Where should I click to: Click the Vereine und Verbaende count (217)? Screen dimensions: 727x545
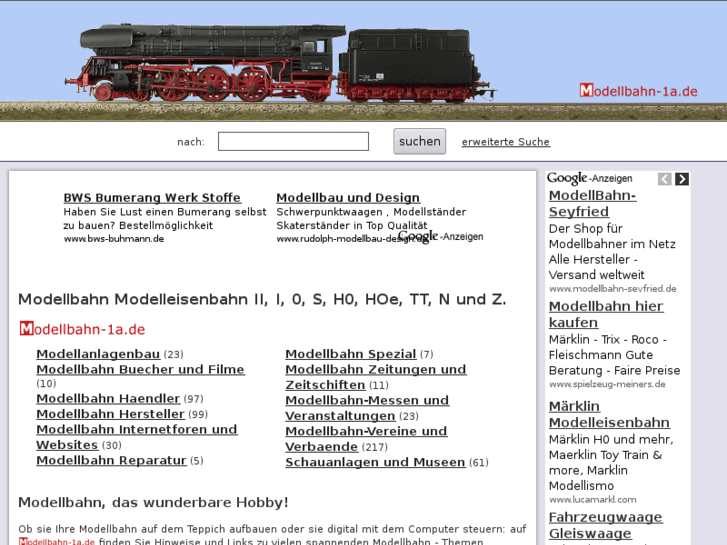375,447
